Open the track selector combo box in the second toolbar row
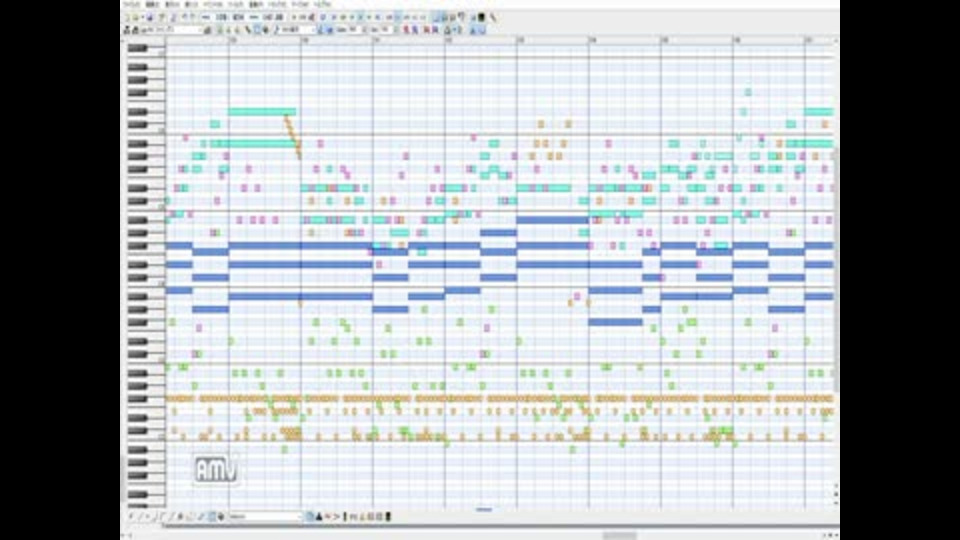Viewport: 960px width, 540px height. 172,29
